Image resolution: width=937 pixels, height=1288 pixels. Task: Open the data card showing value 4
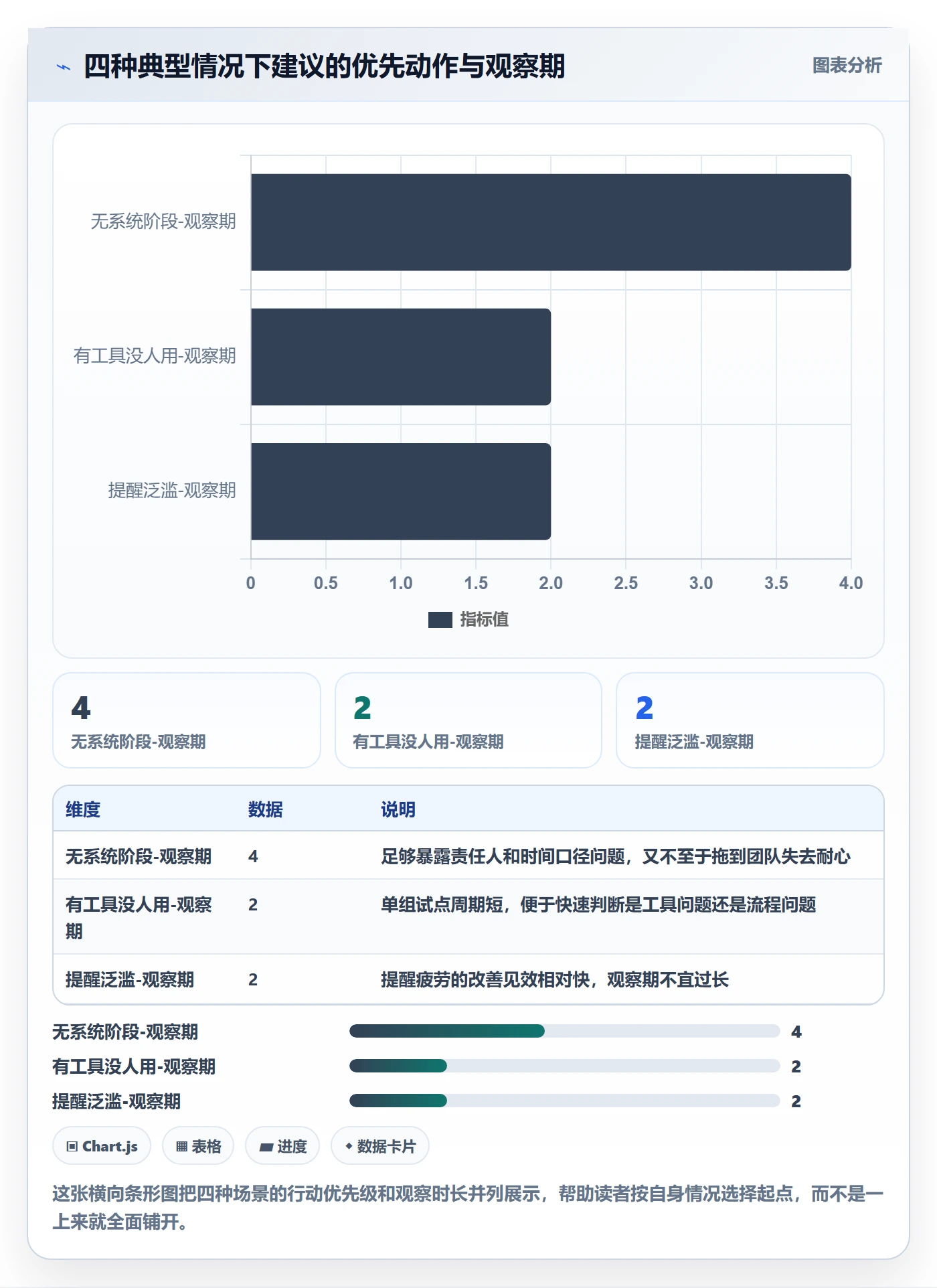click(187, 720)
